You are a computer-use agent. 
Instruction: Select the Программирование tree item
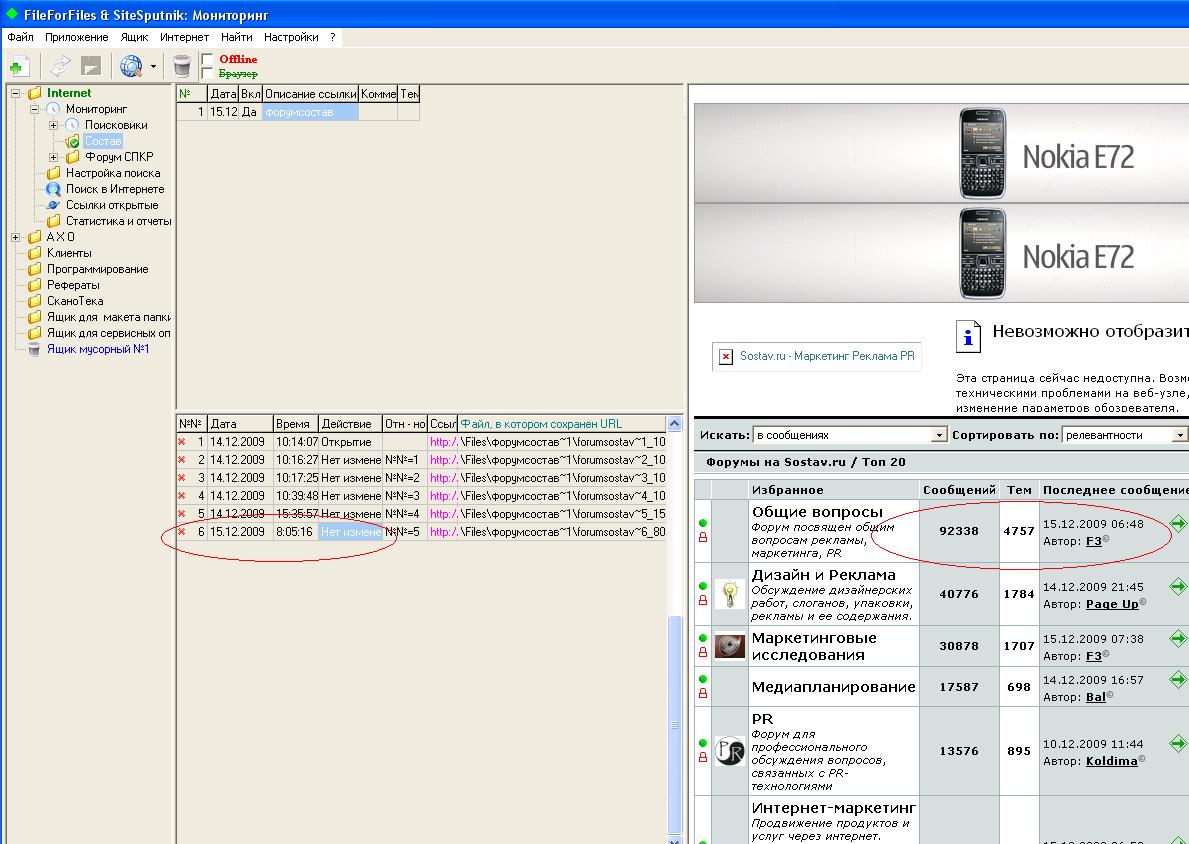point(98,269)
